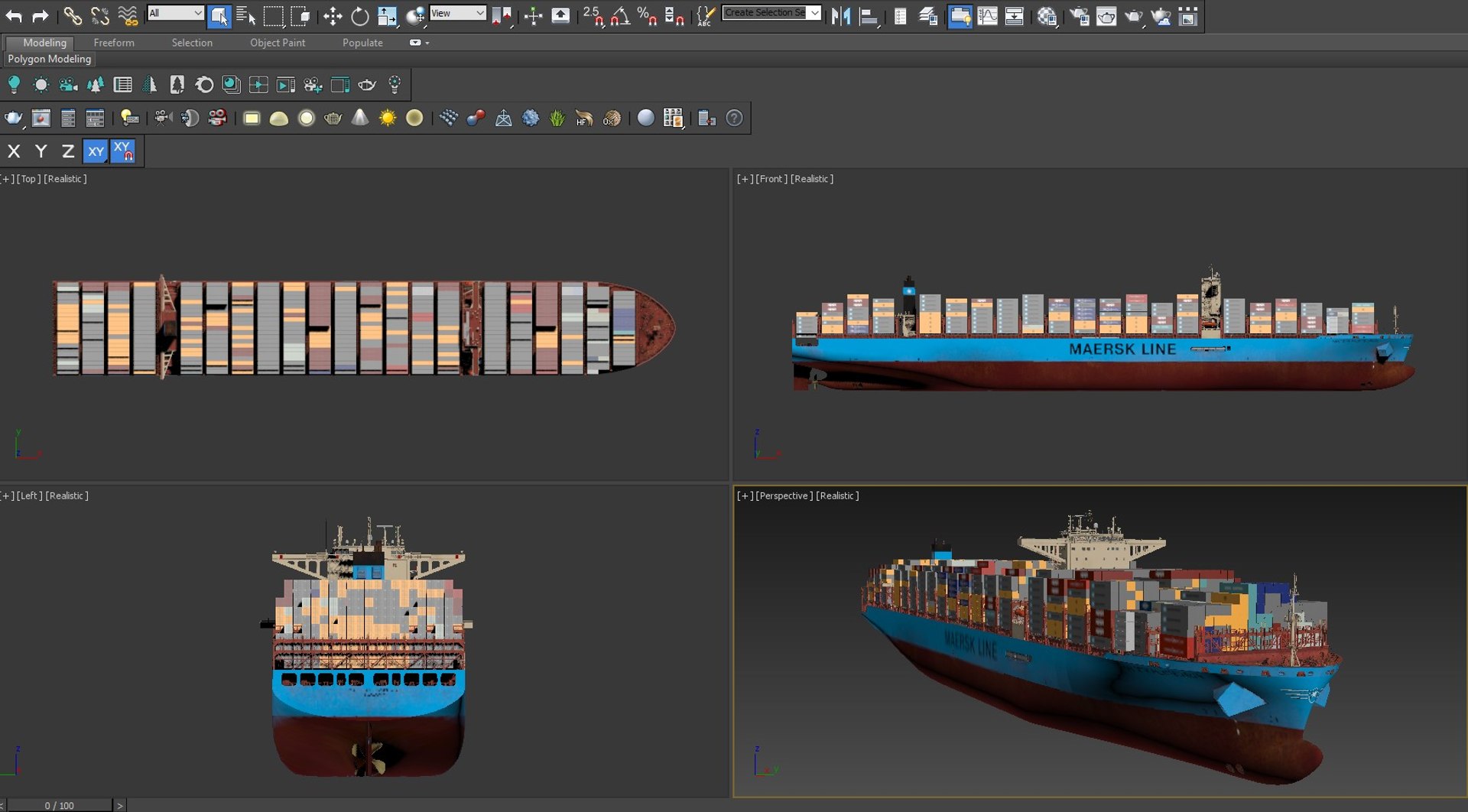Toggle Spinner Snap

tap(674, 16)
